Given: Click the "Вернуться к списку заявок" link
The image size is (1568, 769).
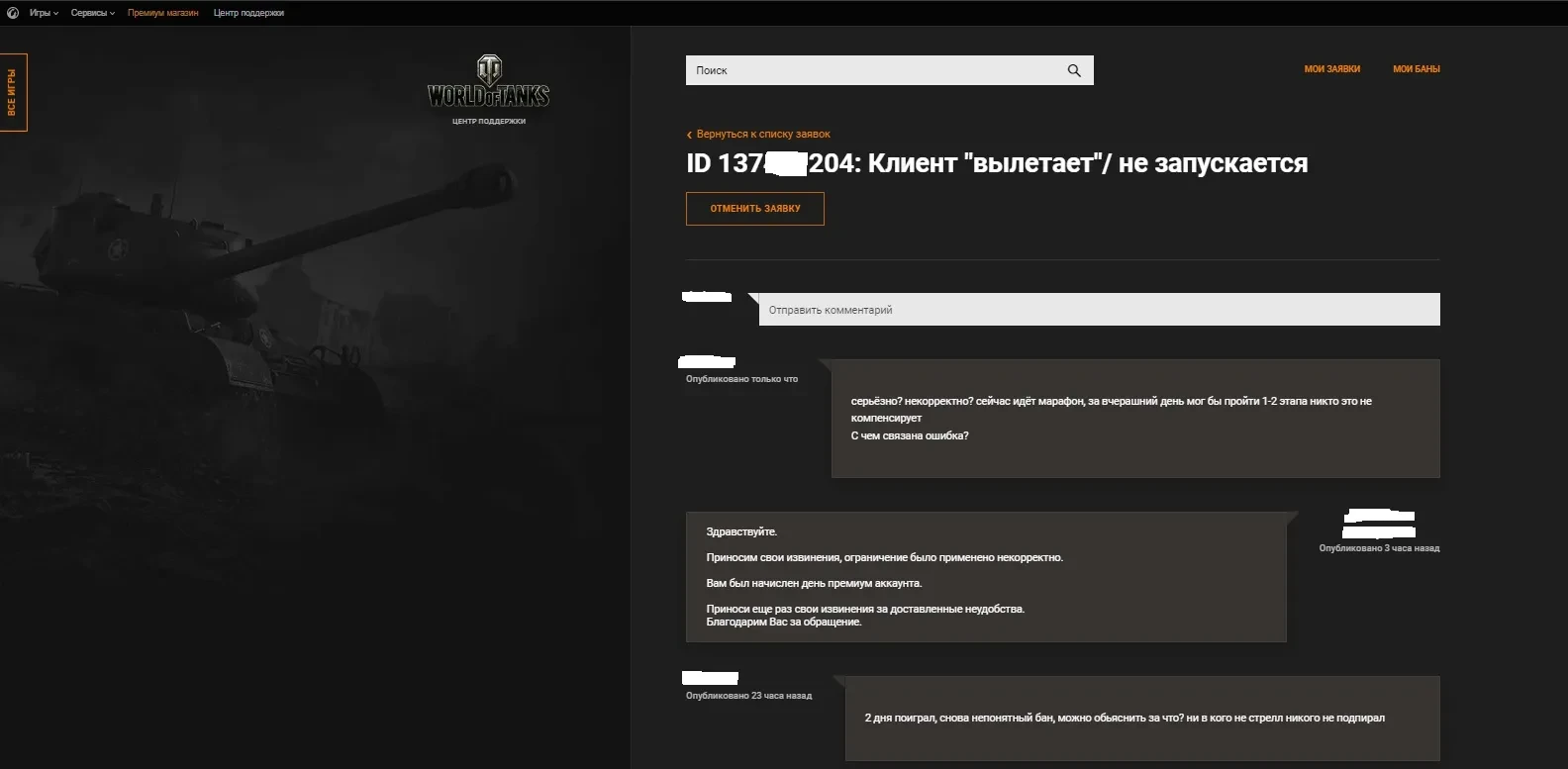Looking at the screenshot, I should [763, 135].
